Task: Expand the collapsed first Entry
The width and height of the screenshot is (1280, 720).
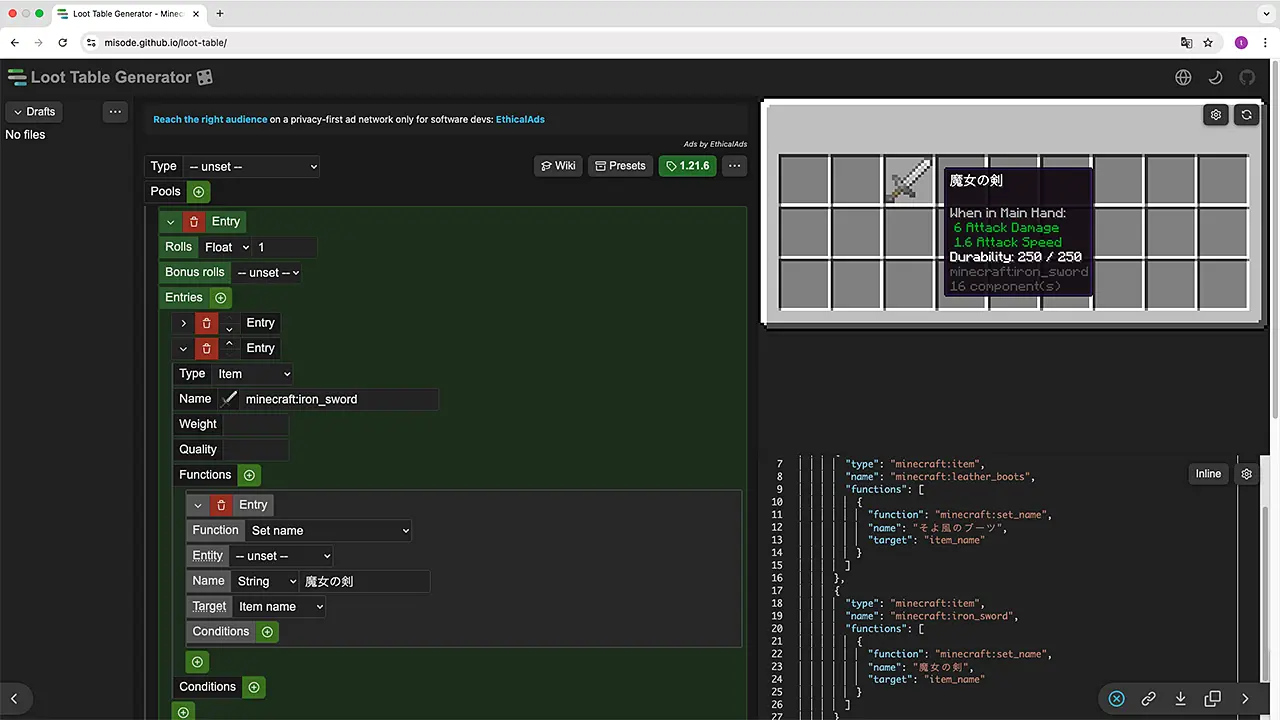Action: click(183, 323)
